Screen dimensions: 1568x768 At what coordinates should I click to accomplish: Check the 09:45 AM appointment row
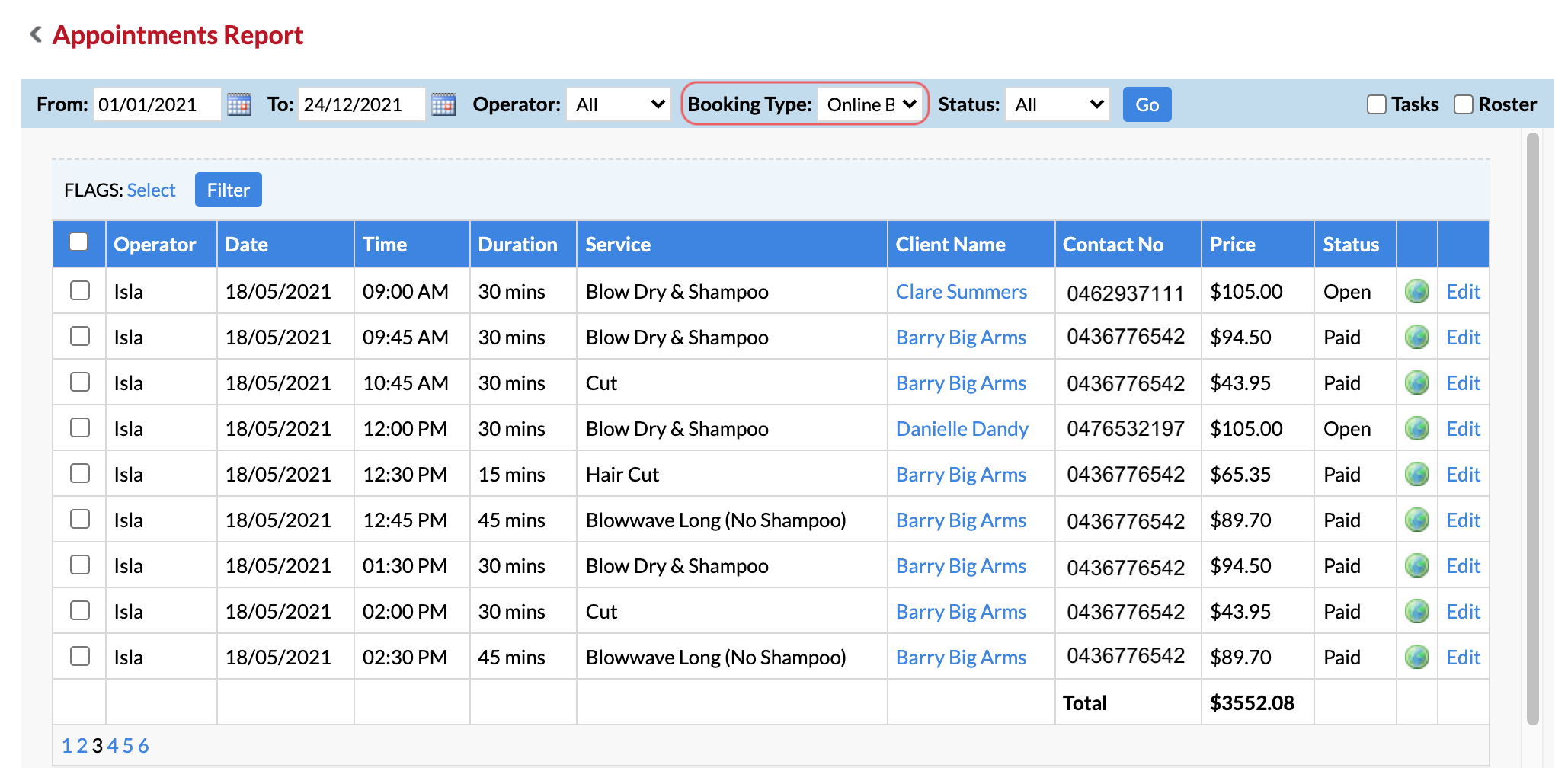(x=80, y=336)
